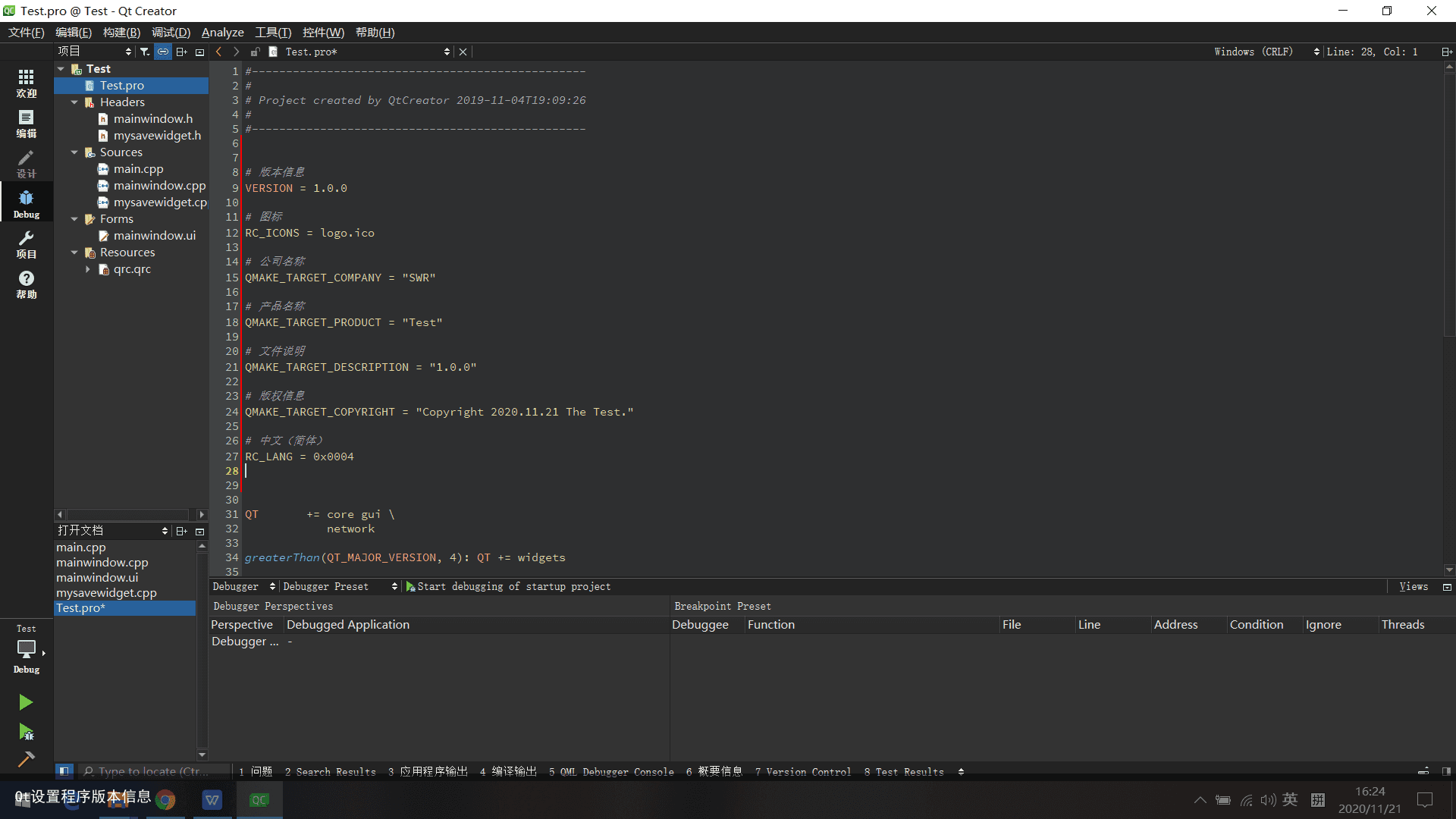Screen dimensions: 1456x819
Task: Click the Analyze menu item
Action: (x=223, y=32)
